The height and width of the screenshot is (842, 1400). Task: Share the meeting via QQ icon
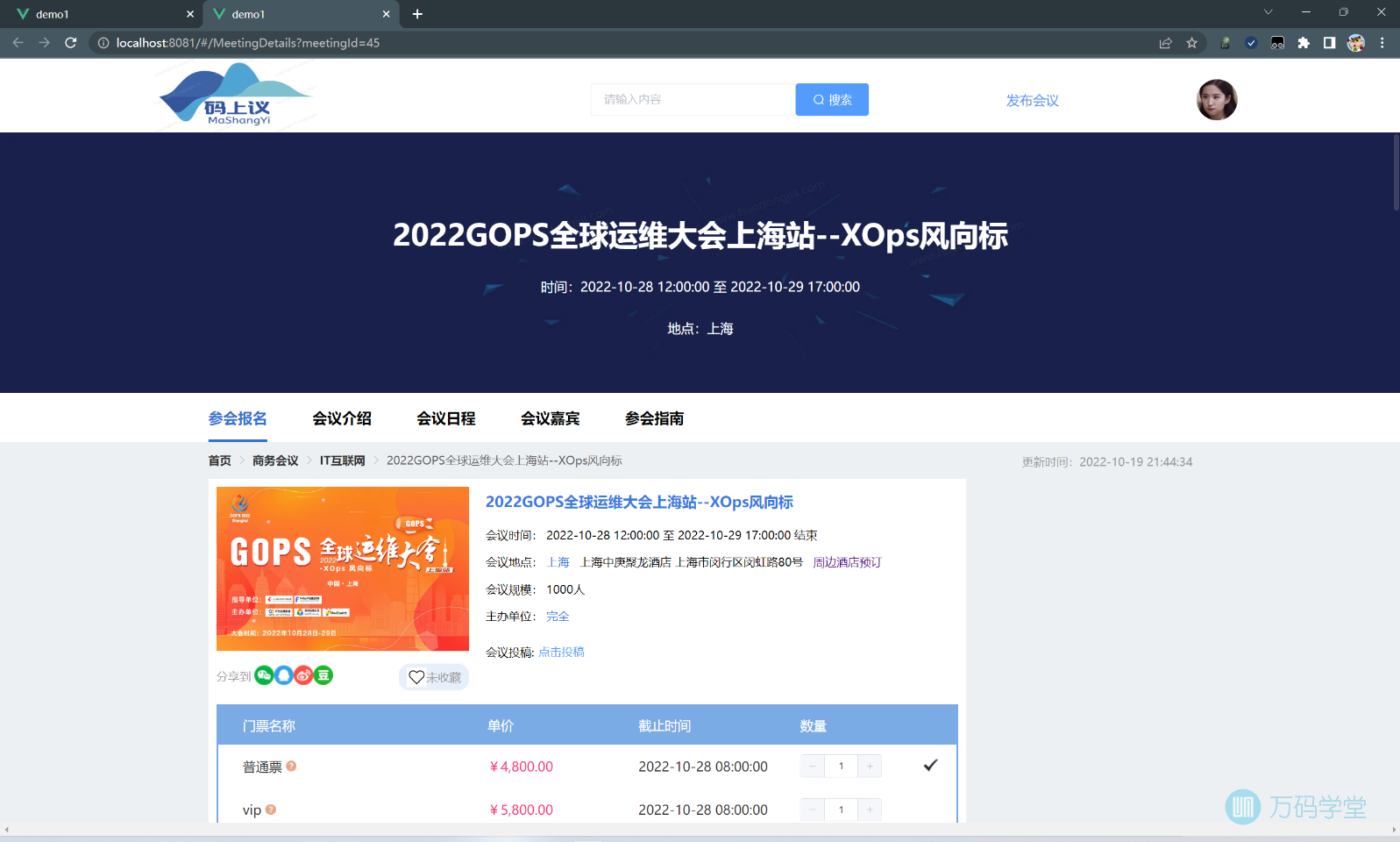coord(284,675)
